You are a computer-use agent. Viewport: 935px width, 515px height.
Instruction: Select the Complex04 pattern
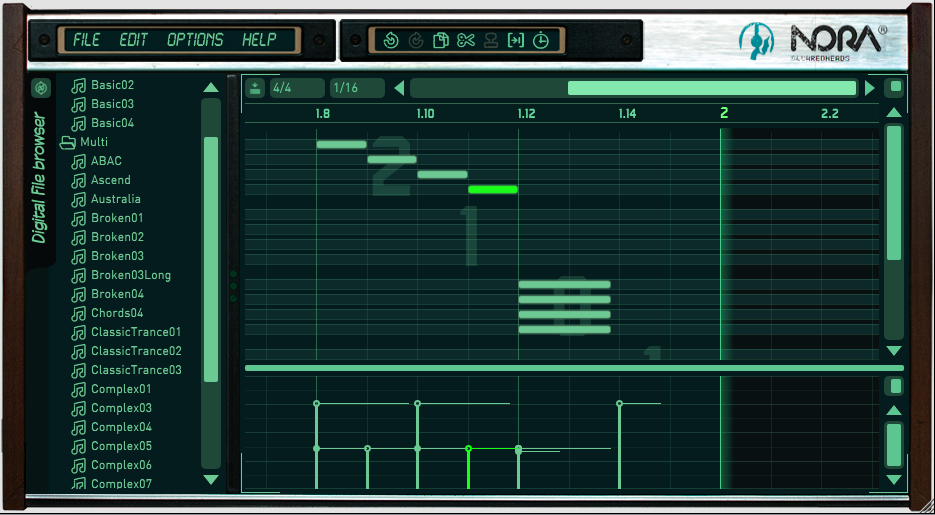coord(121,427)
